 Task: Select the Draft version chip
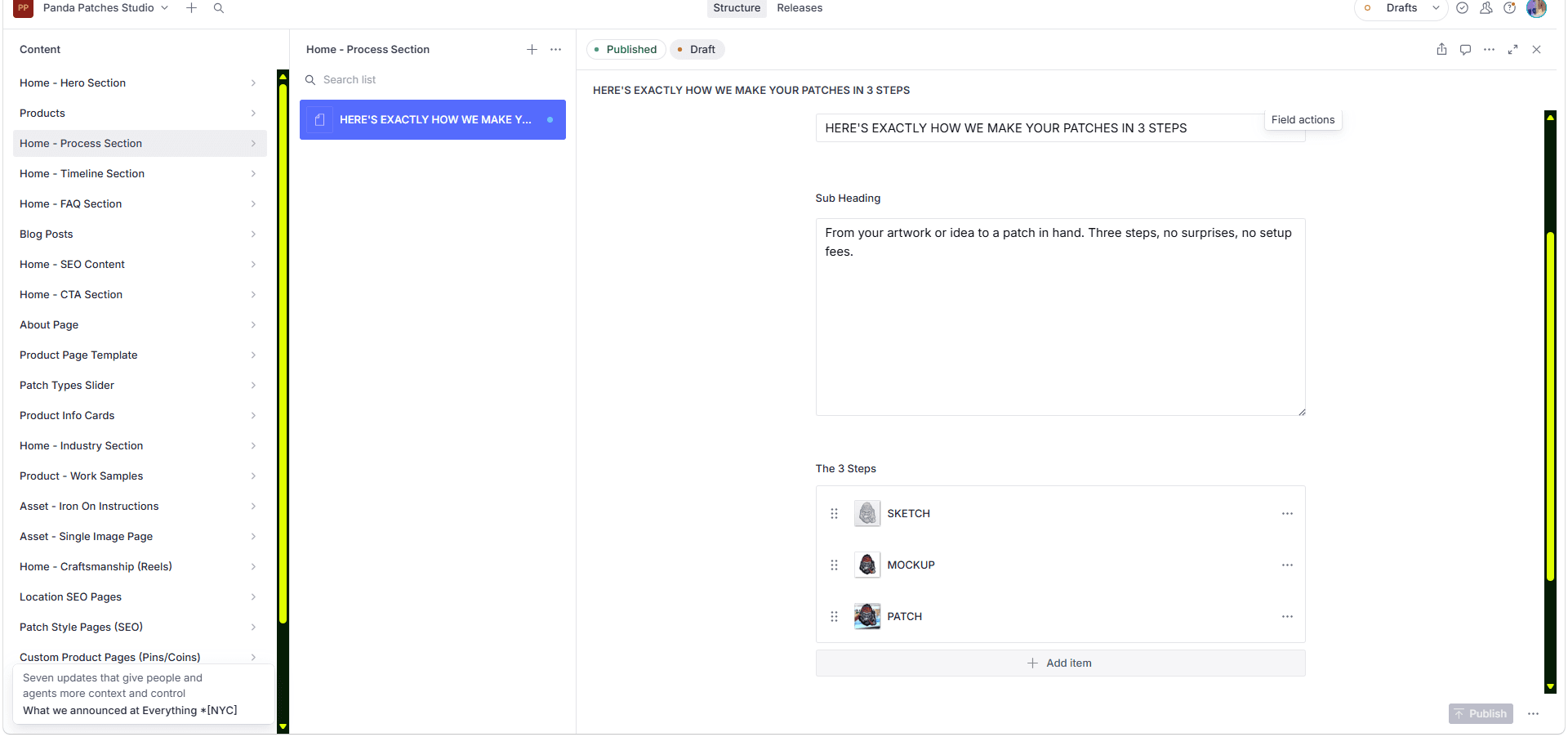click(697, 49)
